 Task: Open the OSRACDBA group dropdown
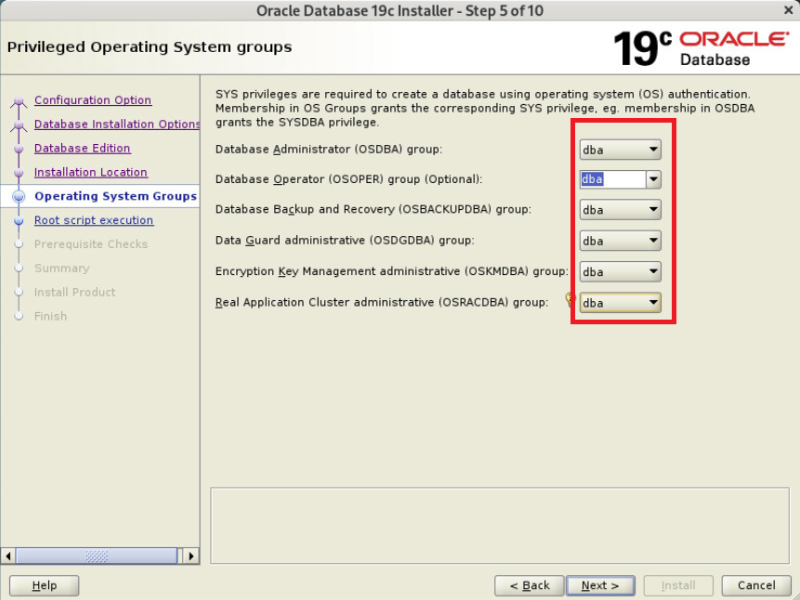click(620, 303)
